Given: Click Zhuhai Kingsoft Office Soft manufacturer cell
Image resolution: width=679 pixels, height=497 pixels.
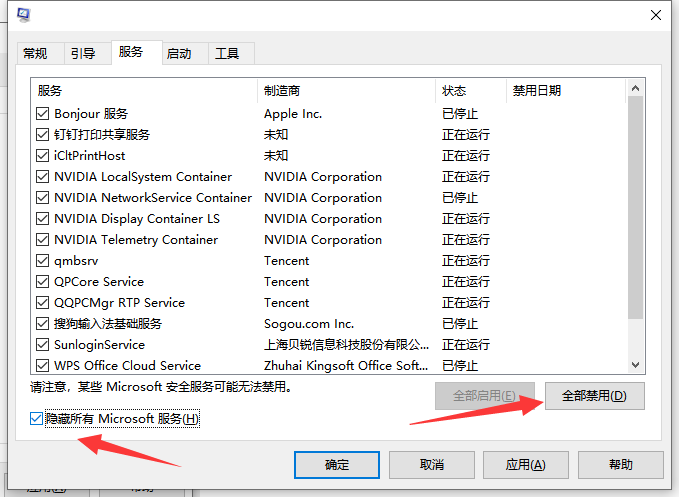Looking at the screenshot, I should point(346,365).
